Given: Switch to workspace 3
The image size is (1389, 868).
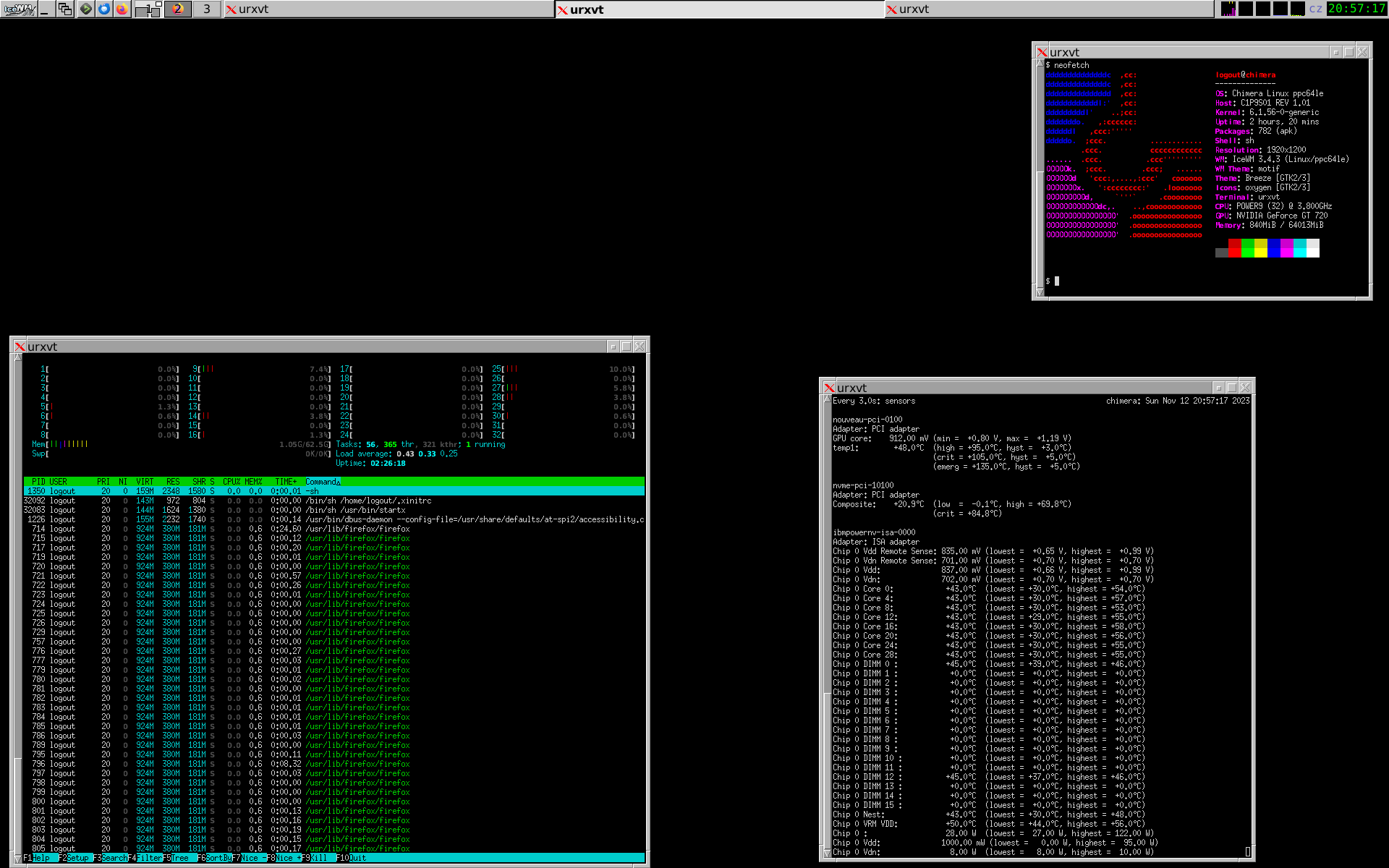Looking at the screenshot, I should (x=207, y=9).
